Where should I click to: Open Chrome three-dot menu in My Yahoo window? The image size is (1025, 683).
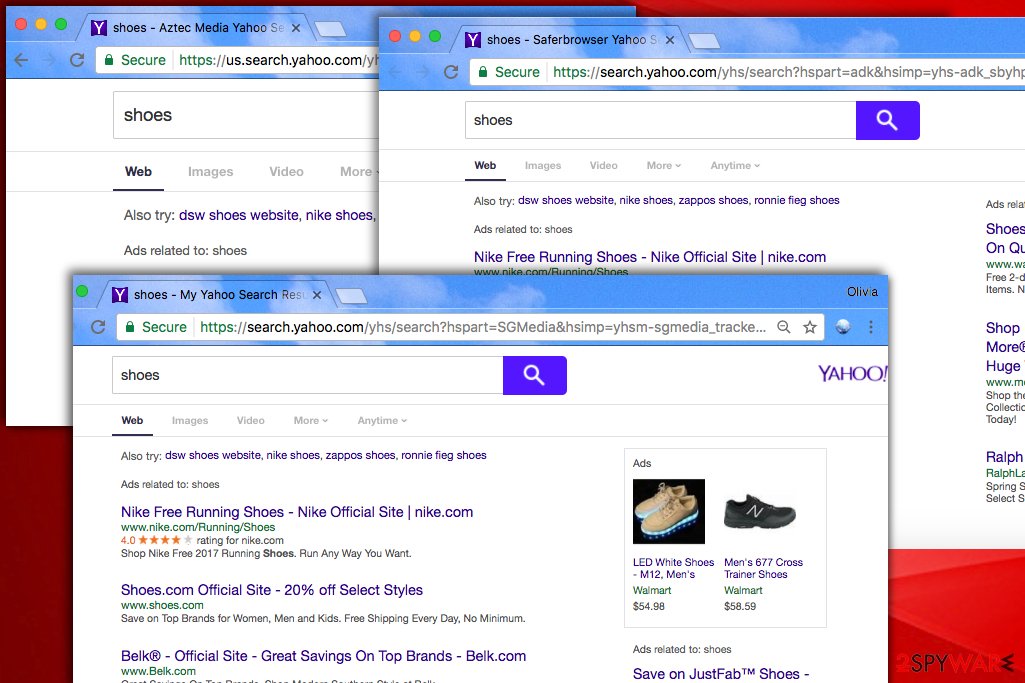(x=871, y=327)
